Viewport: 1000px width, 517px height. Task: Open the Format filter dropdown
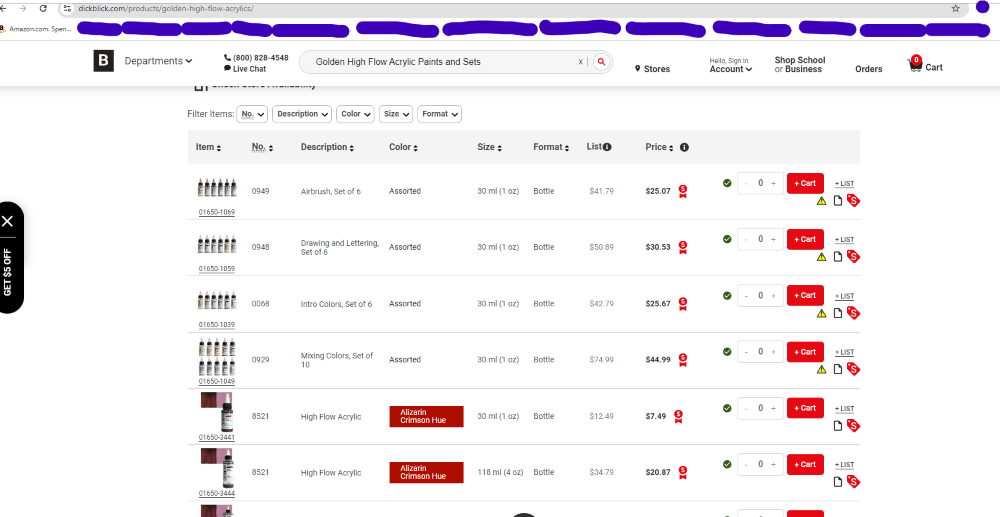(x=439, y=114)
